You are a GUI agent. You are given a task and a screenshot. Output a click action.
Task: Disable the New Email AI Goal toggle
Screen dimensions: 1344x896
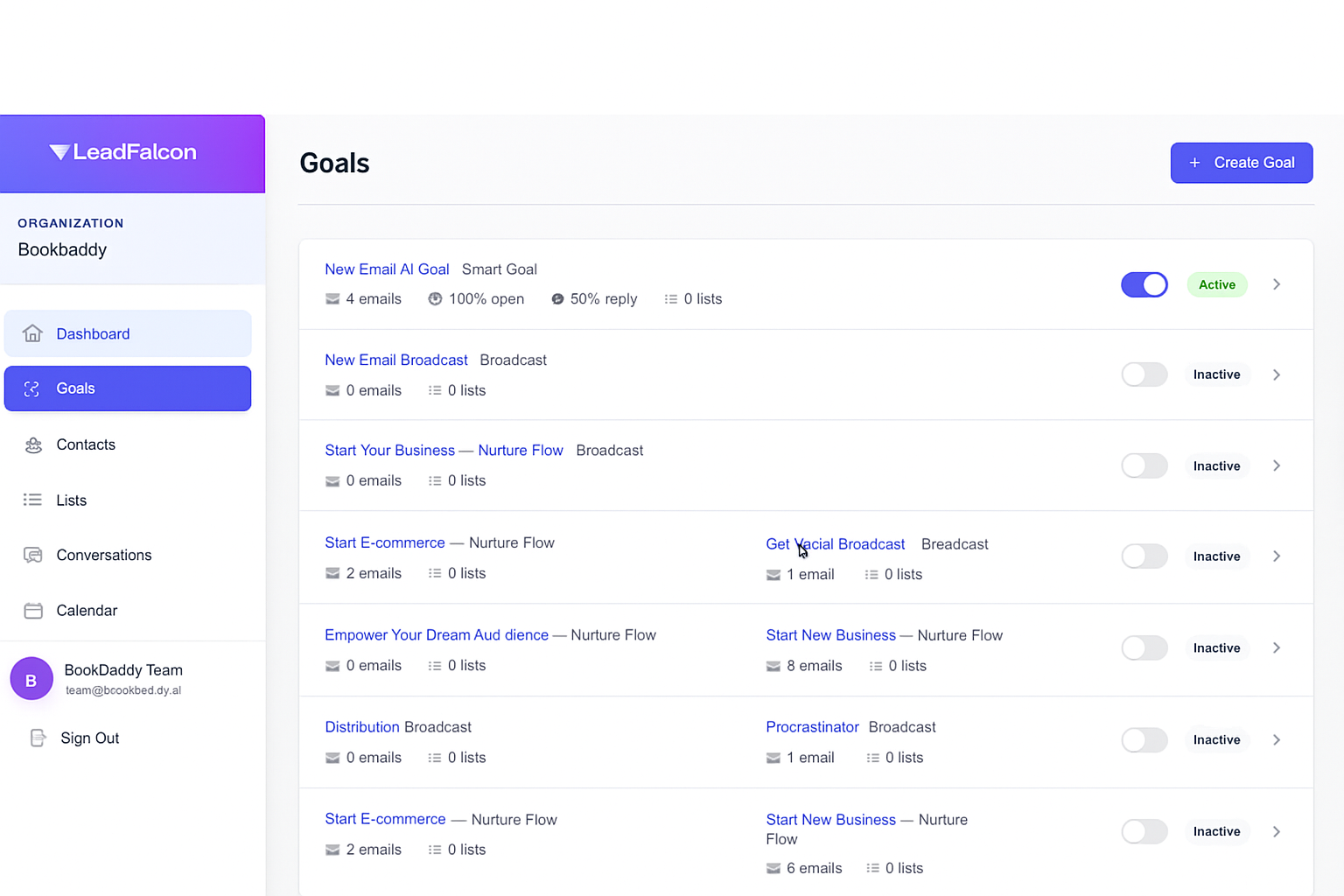(1144, 285)
